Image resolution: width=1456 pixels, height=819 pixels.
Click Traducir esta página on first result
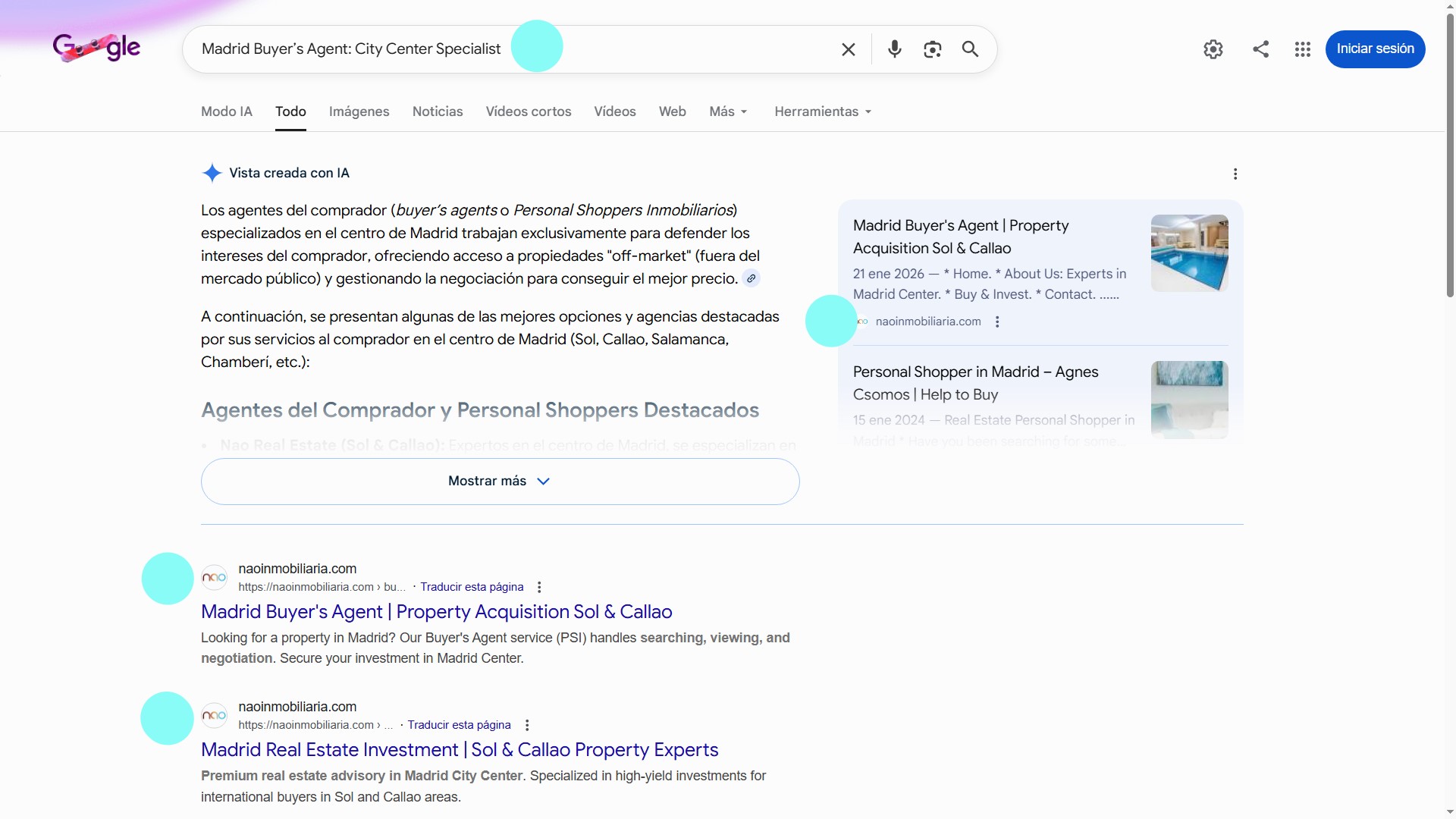click(472, 587)
